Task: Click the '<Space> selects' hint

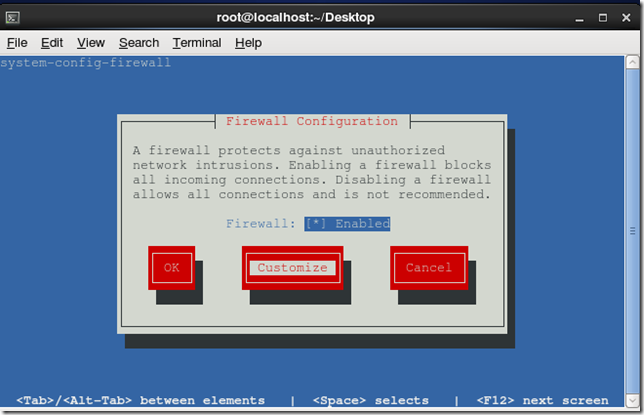Action: click(371, 400)
